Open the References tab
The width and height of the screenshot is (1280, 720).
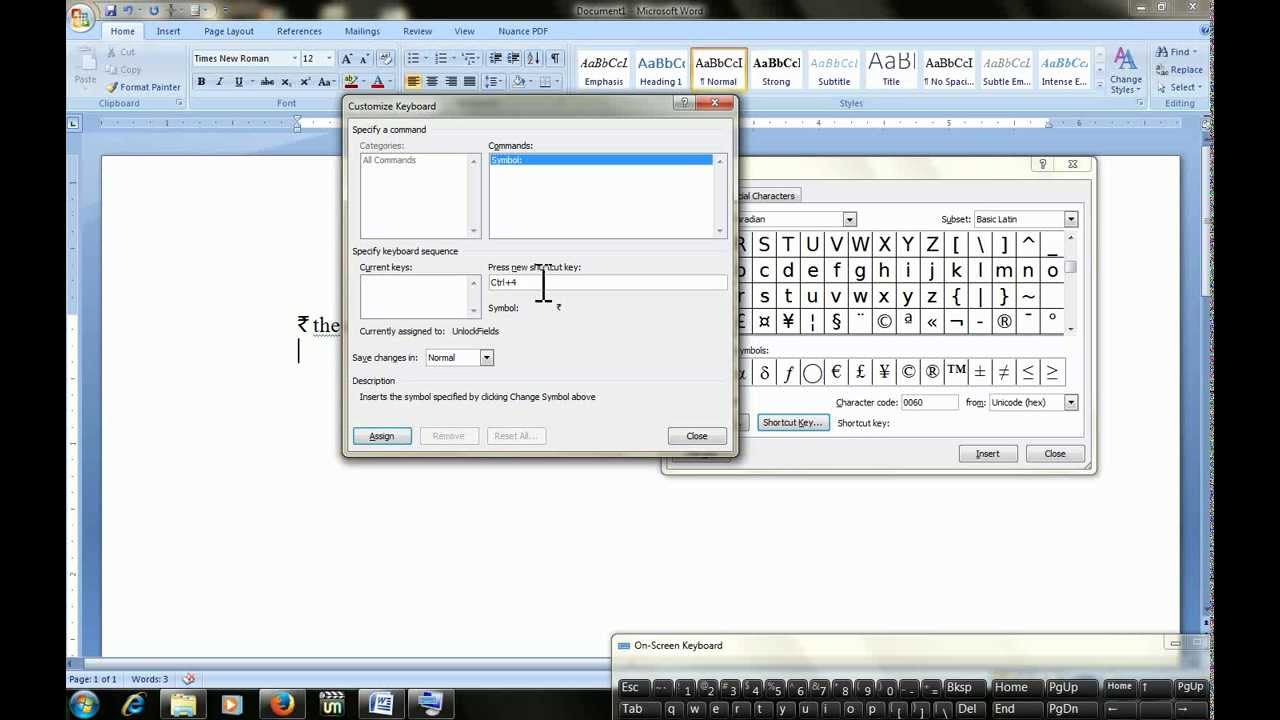299,31
